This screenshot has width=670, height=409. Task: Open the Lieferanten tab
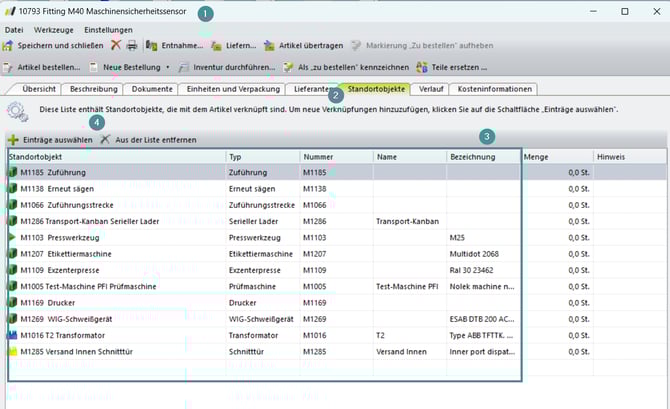click(311, 89)
